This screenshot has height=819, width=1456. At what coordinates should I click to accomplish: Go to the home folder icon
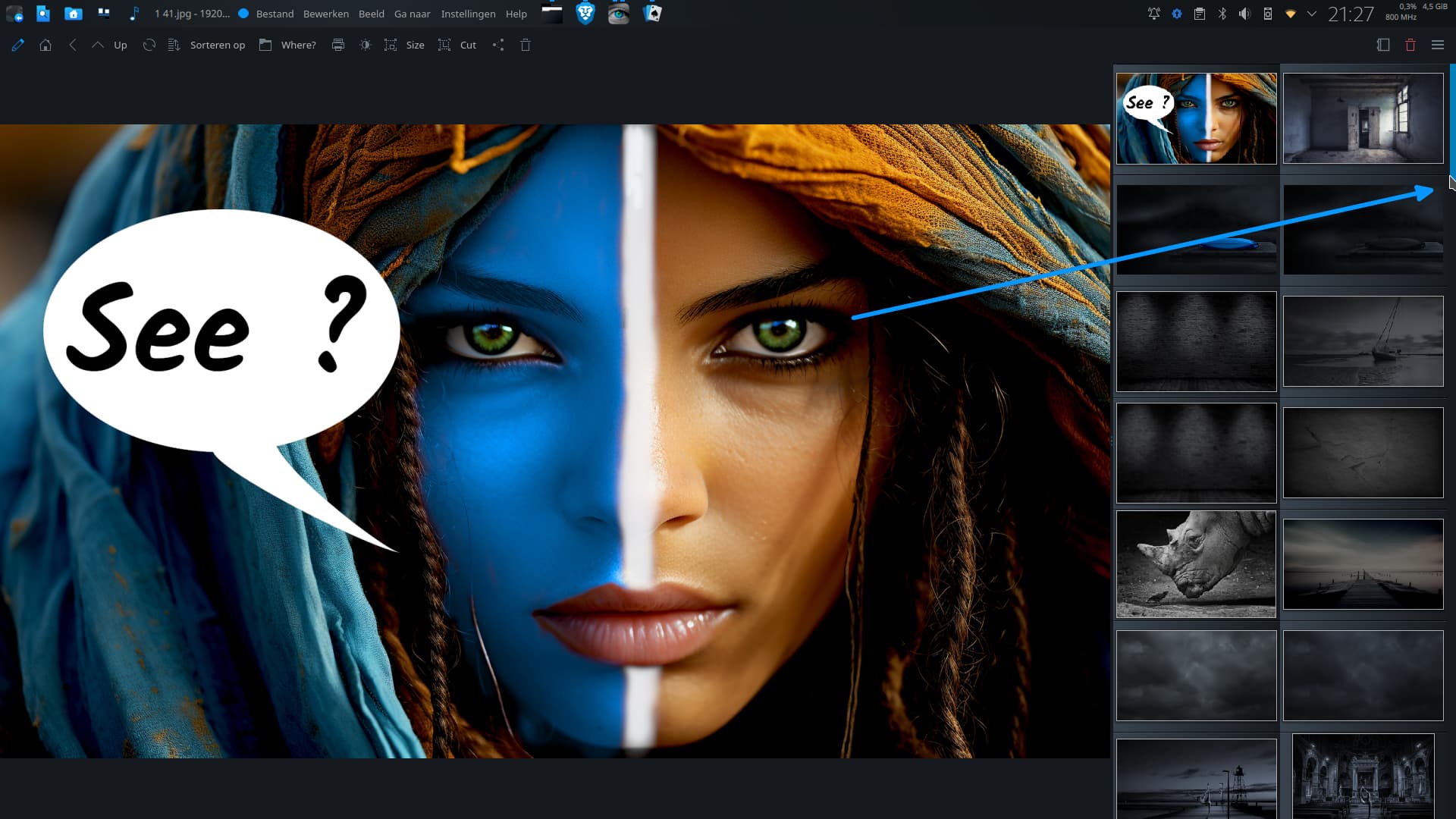[x=45, y=45]
